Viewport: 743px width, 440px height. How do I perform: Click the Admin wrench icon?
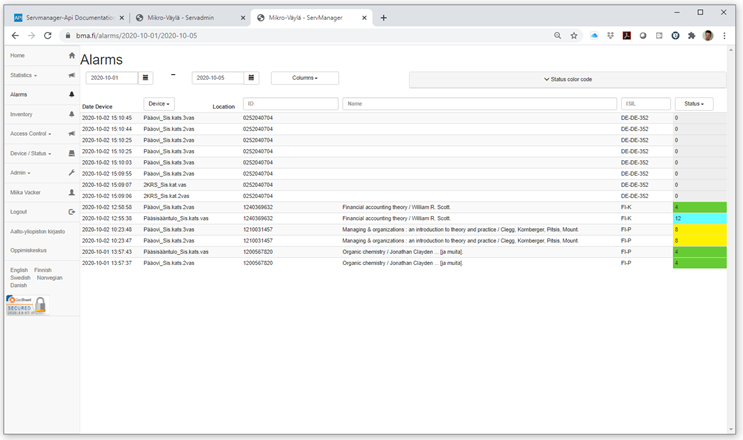tap(71, 173)
